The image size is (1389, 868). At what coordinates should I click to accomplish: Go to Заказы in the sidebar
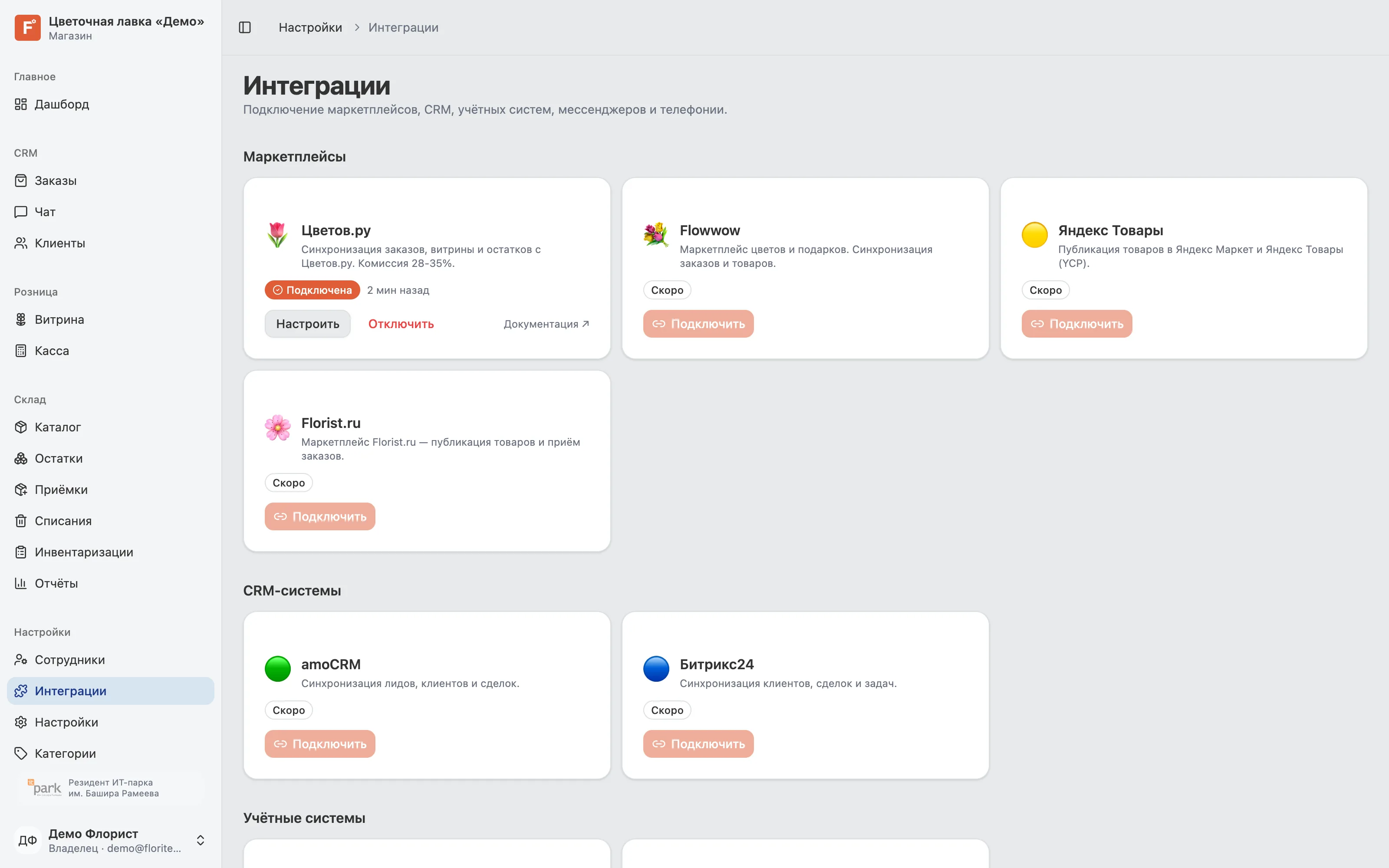click(110, 181)
